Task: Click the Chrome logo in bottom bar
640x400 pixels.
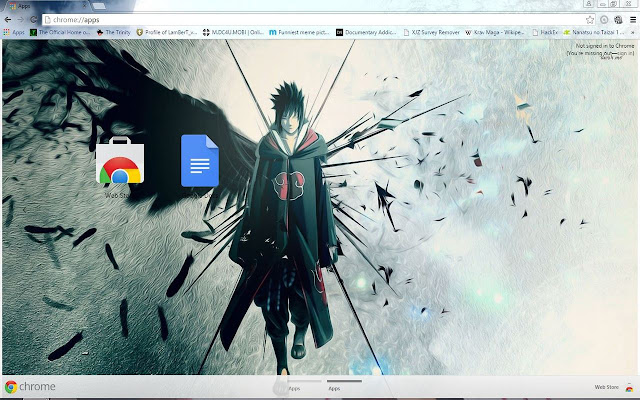Action: [30, 387]
